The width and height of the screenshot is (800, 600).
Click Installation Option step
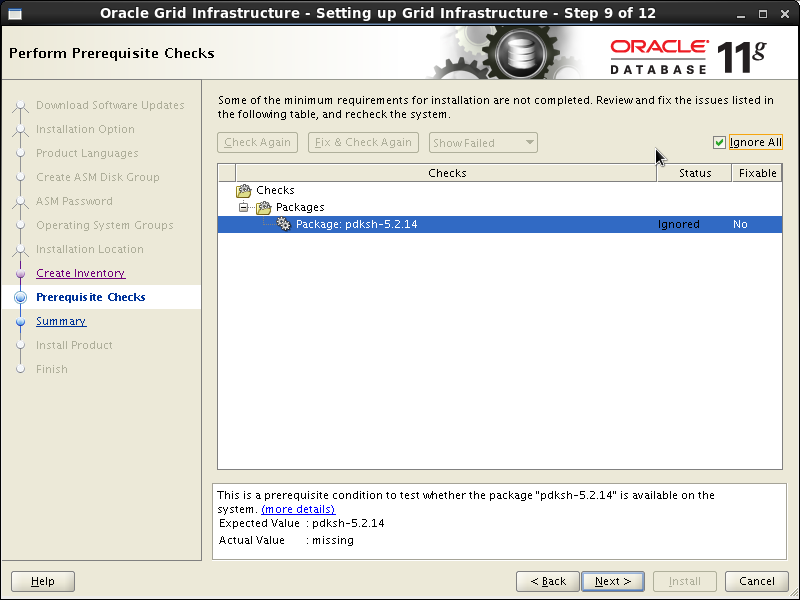pos(85,129)
